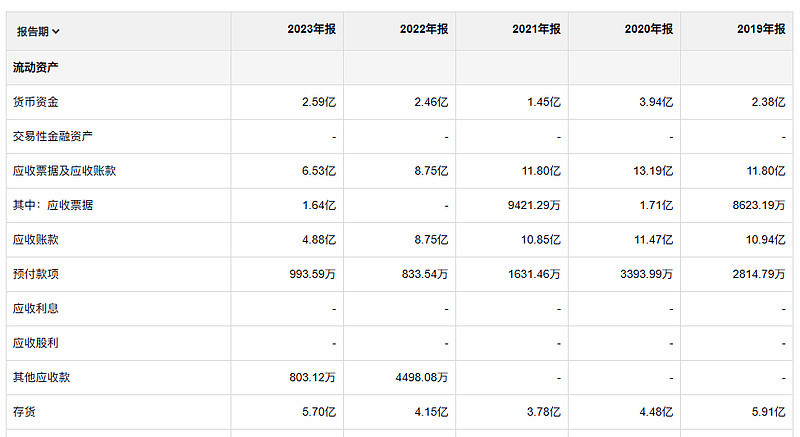
Task: Click the 流动资产 section row label
Action: (x=35, y=67)
